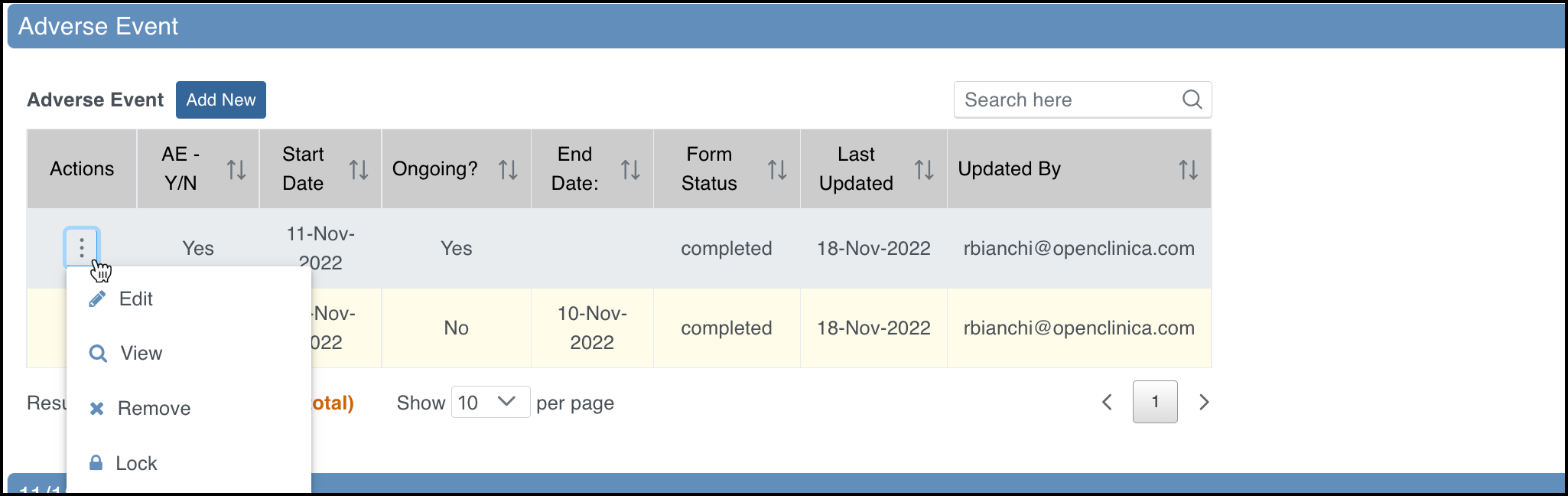Screen dimensions: 1568x496
Task: Click the search magnifier icon
Action: [x=1192, y=100]
